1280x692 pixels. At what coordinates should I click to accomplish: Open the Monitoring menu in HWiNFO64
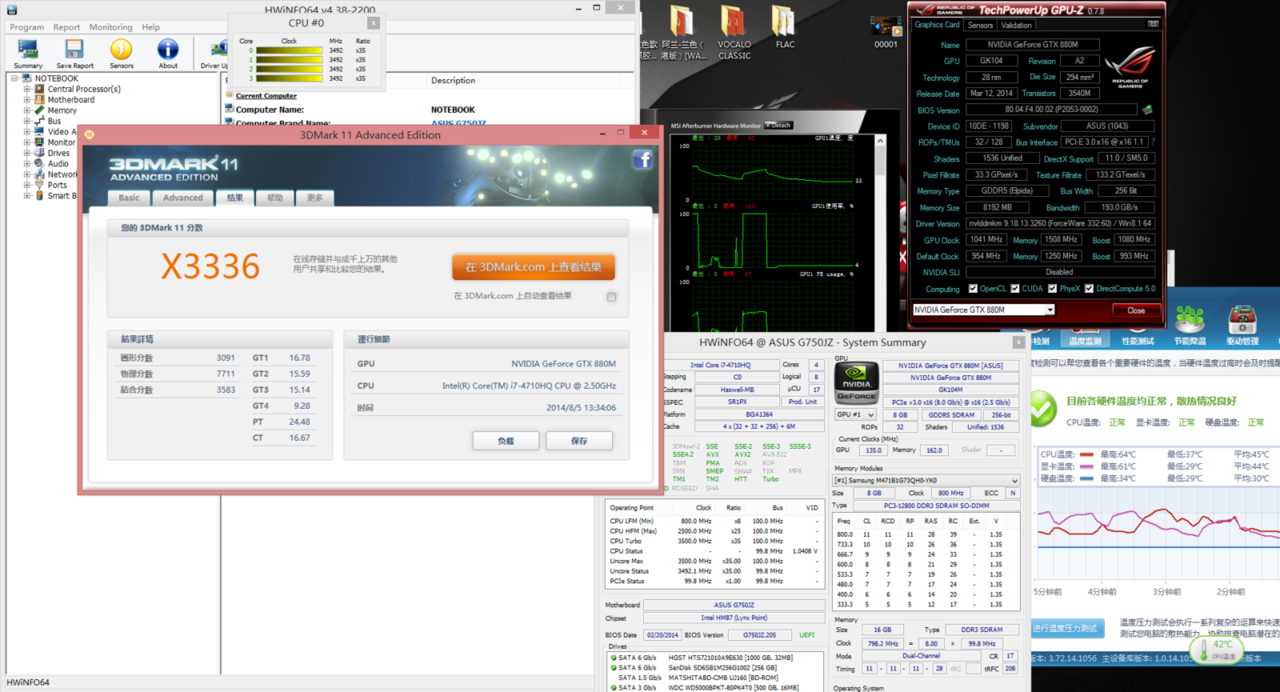(110, 27)
